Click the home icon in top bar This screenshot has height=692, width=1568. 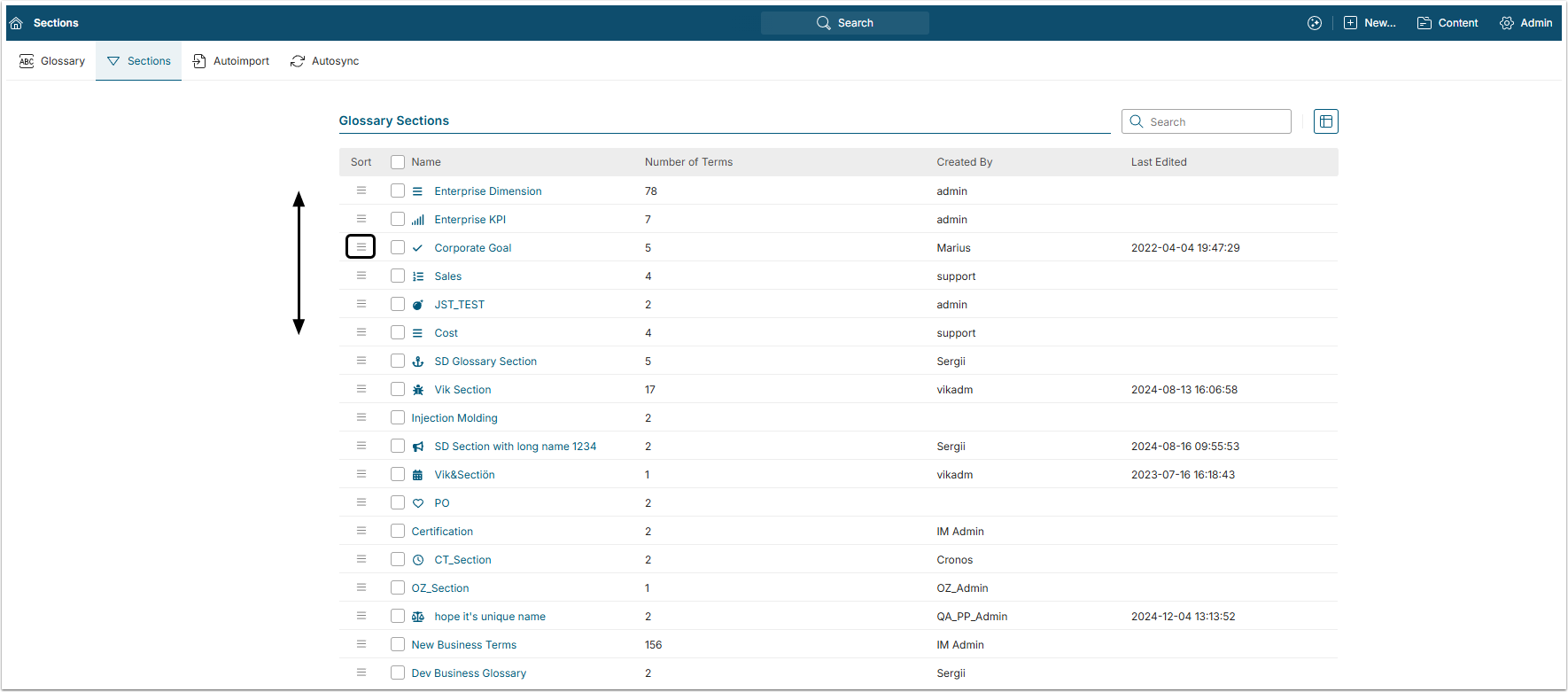(x=16, y=23)
